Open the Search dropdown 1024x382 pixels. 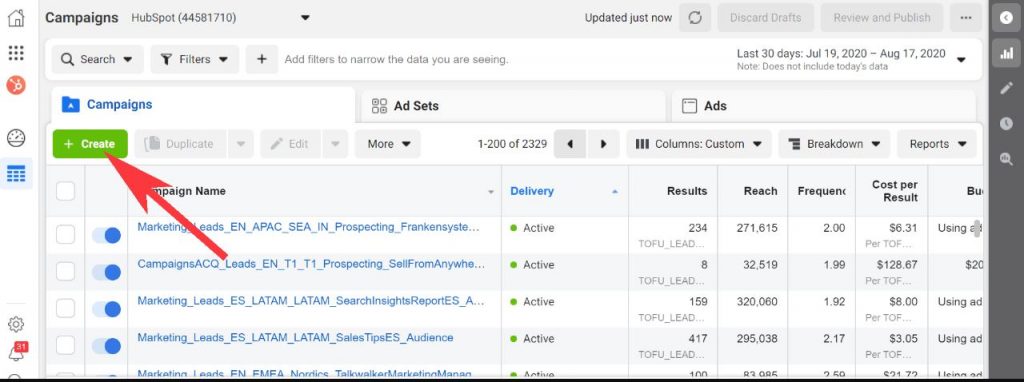coord(97,59)
